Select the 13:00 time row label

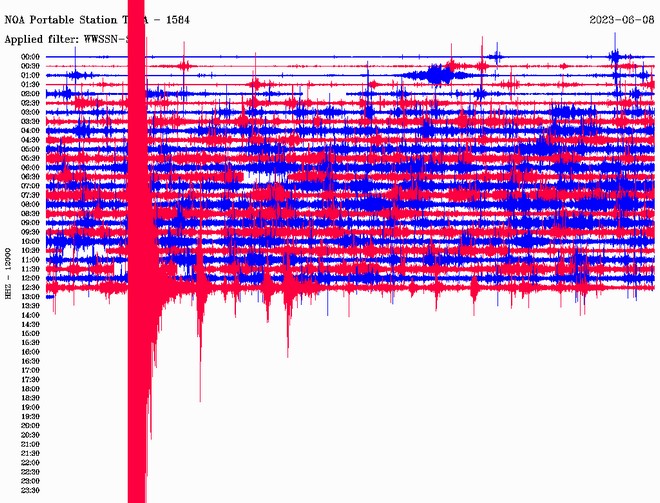(30, 297)
